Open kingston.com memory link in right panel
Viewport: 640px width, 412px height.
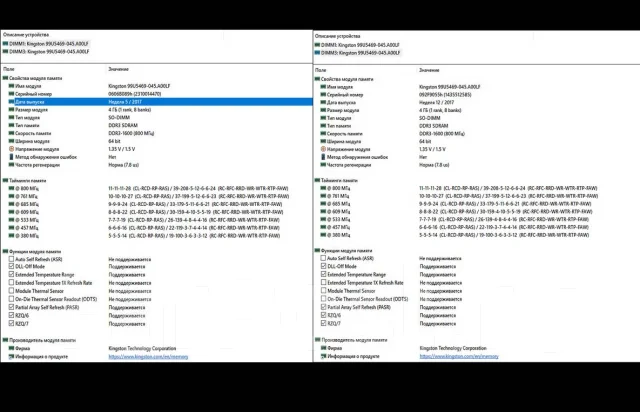[459, 356]
